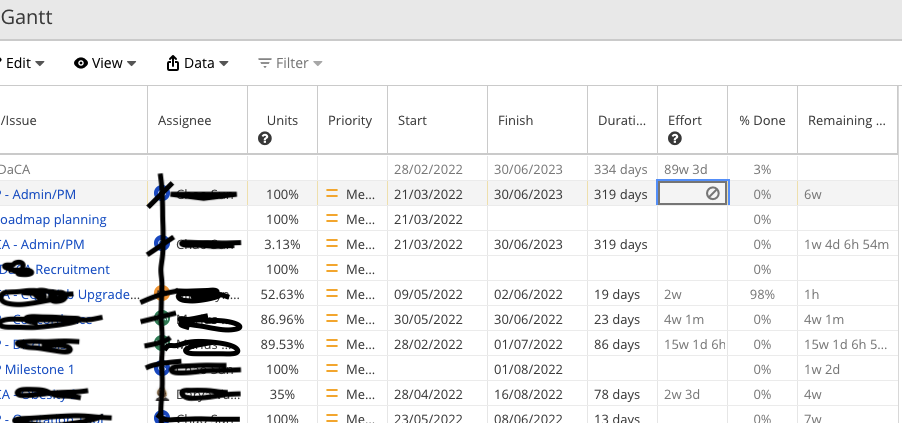902x423 pixels.
Task: Click medium priority icon in 3.13% row
Action: 331,244
